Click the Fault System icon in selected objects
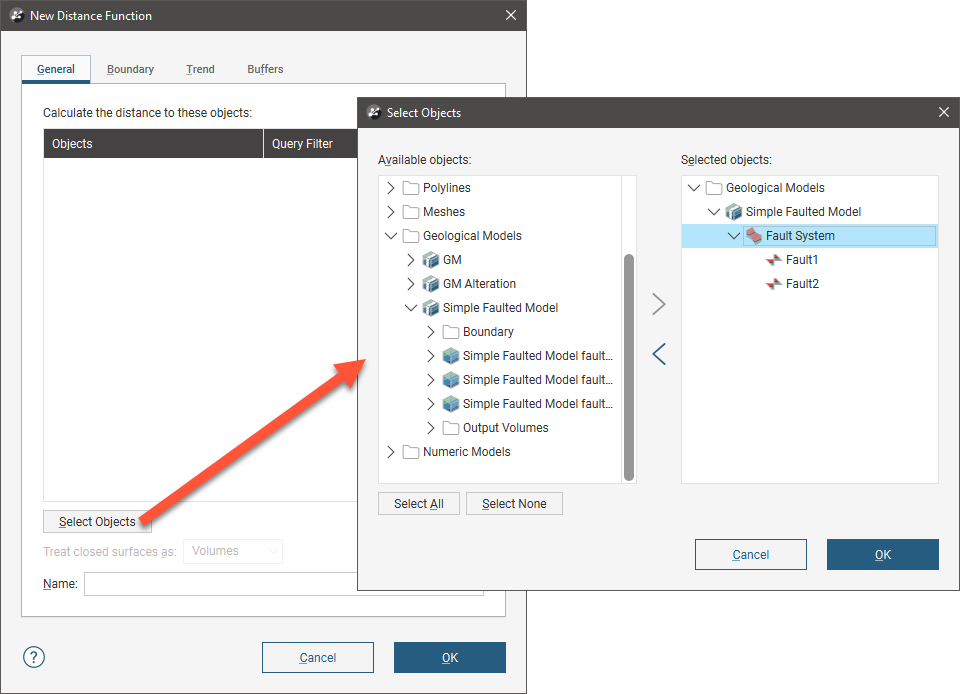960x694 pixels. (x=754, y=236)
